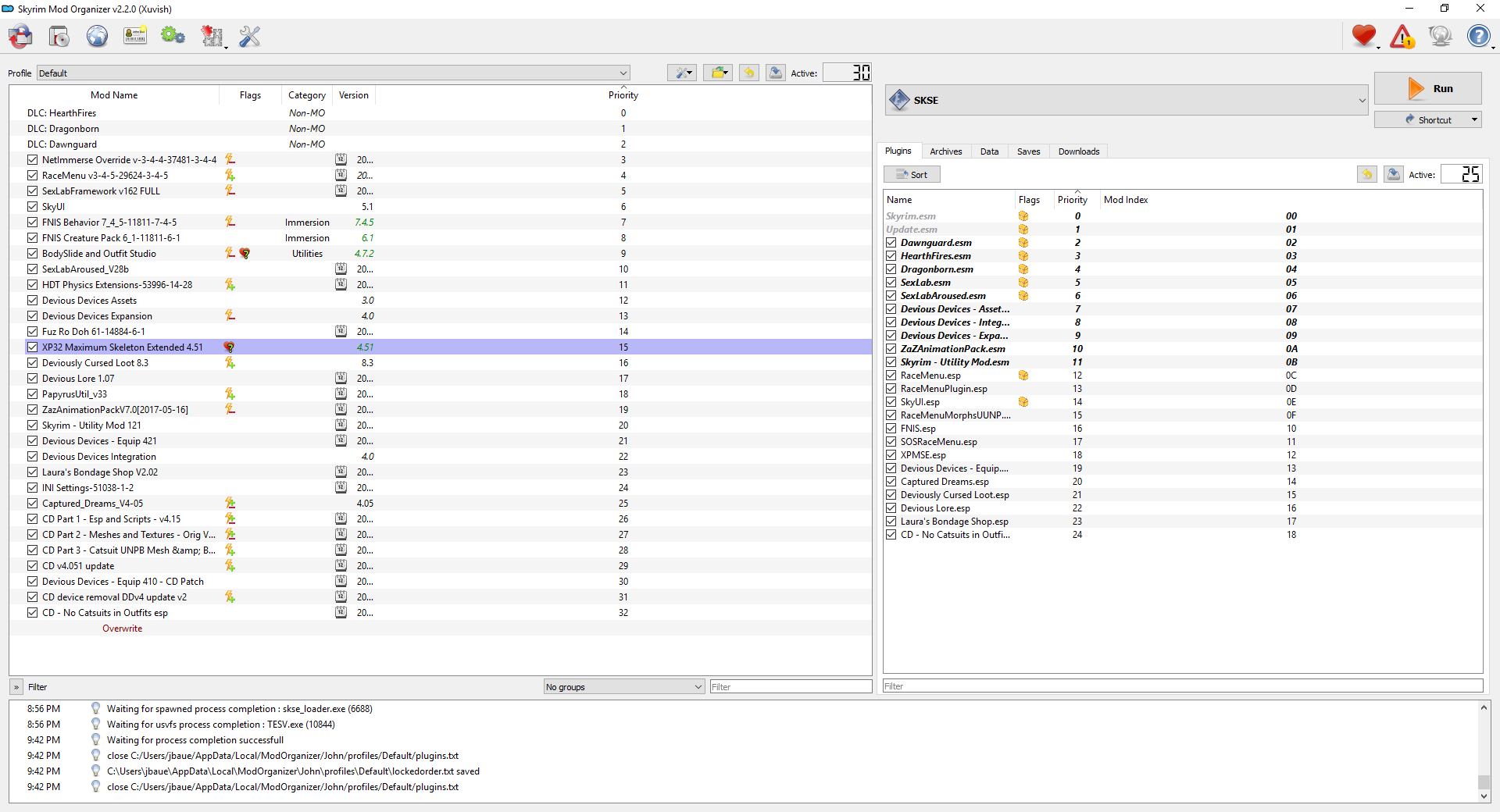1500x812 pixels.
Task: Open the puzzle-piece Tools plugins icon
Action: tap(212, 36)
